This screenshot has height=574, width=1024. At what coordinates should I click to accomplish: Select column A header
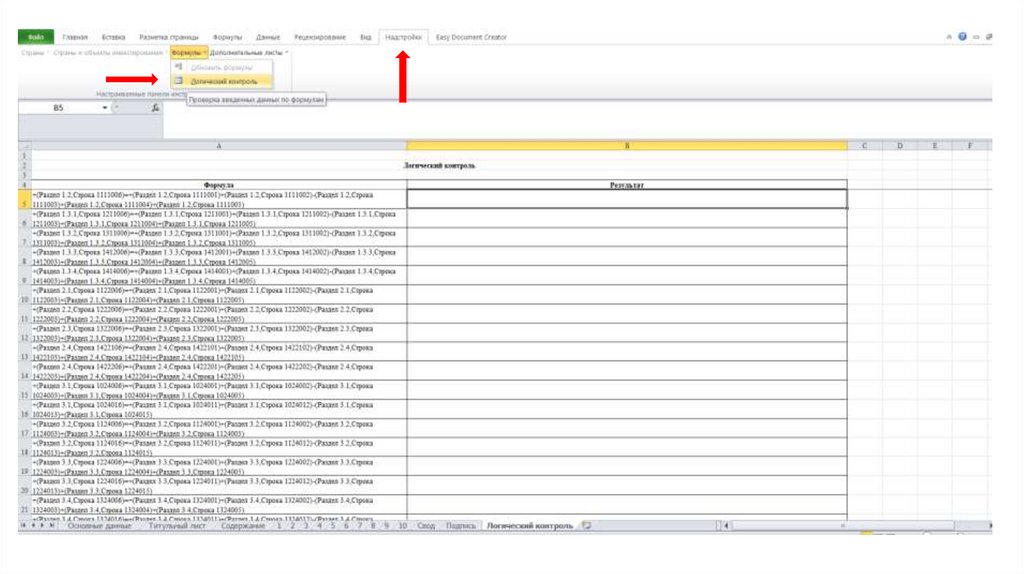pos(219,146)
